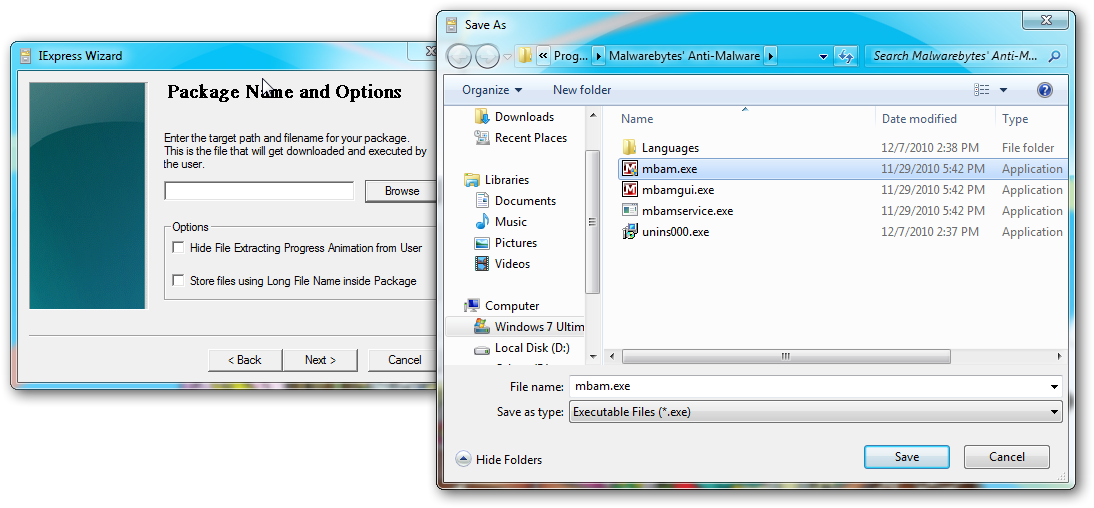The image size is (1094, 508).
Task: Click the File name input field
Action: [808, 386]
